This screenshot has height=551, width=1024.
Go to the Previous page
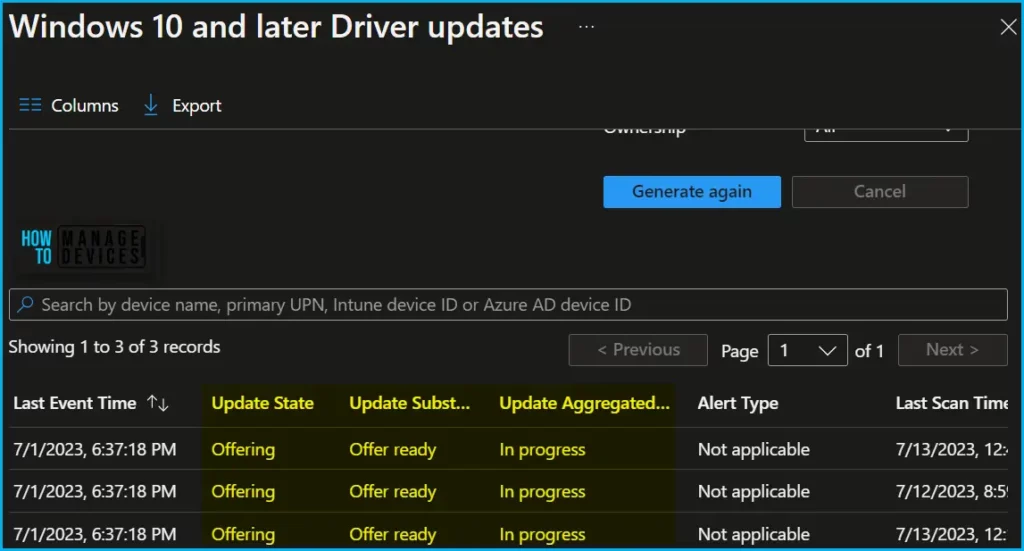click(638, 350)
